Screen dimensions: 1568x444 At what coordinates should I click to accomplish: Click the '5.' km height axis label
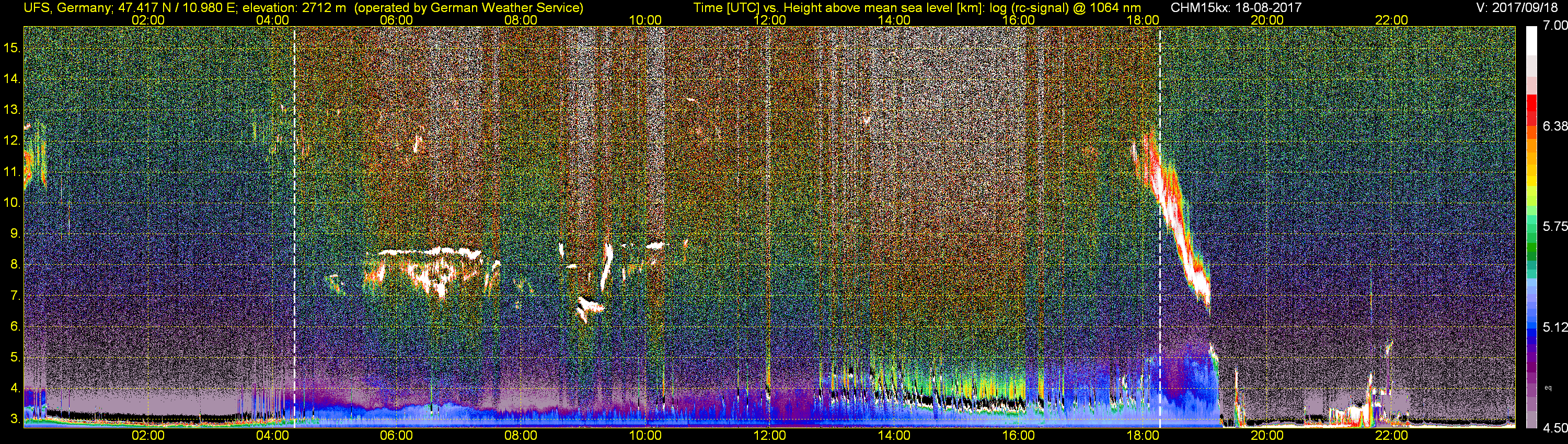click(15, 358)
